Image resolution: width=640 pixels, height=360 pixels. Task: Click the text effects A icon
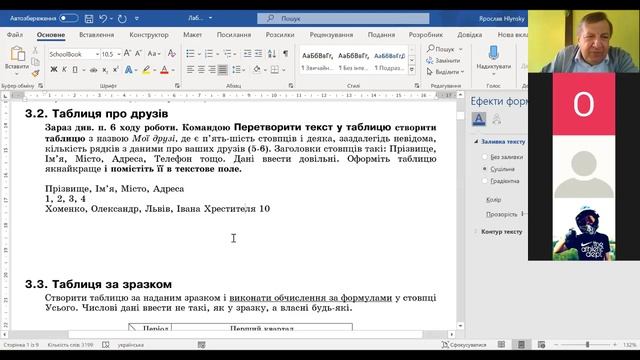click(129, 70)
